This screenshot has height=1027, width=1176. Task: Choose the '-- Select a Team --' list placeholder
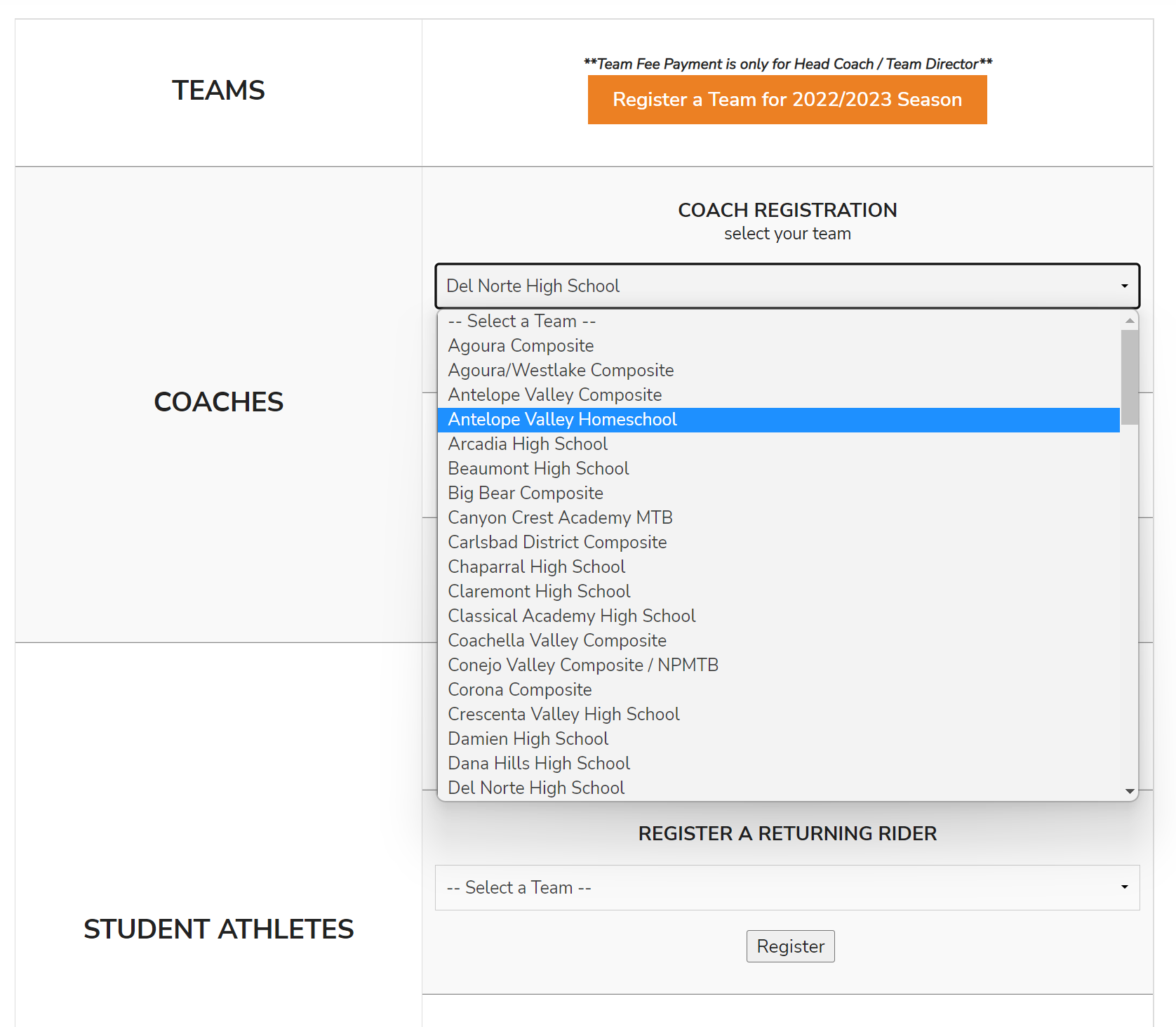pyautogui.click(x=521, y=322)
